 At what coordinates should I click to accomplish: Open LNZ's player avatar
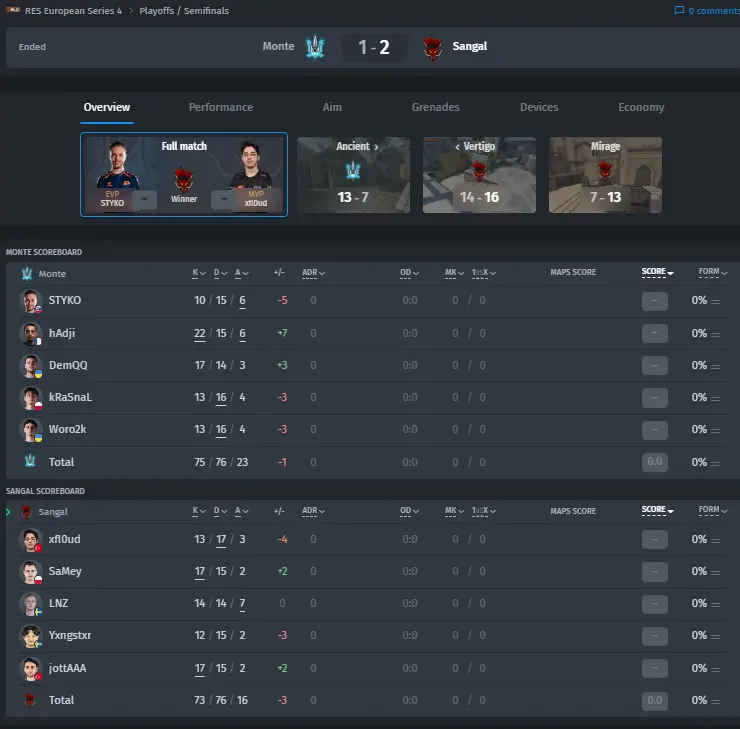click(x=31, y=603)
